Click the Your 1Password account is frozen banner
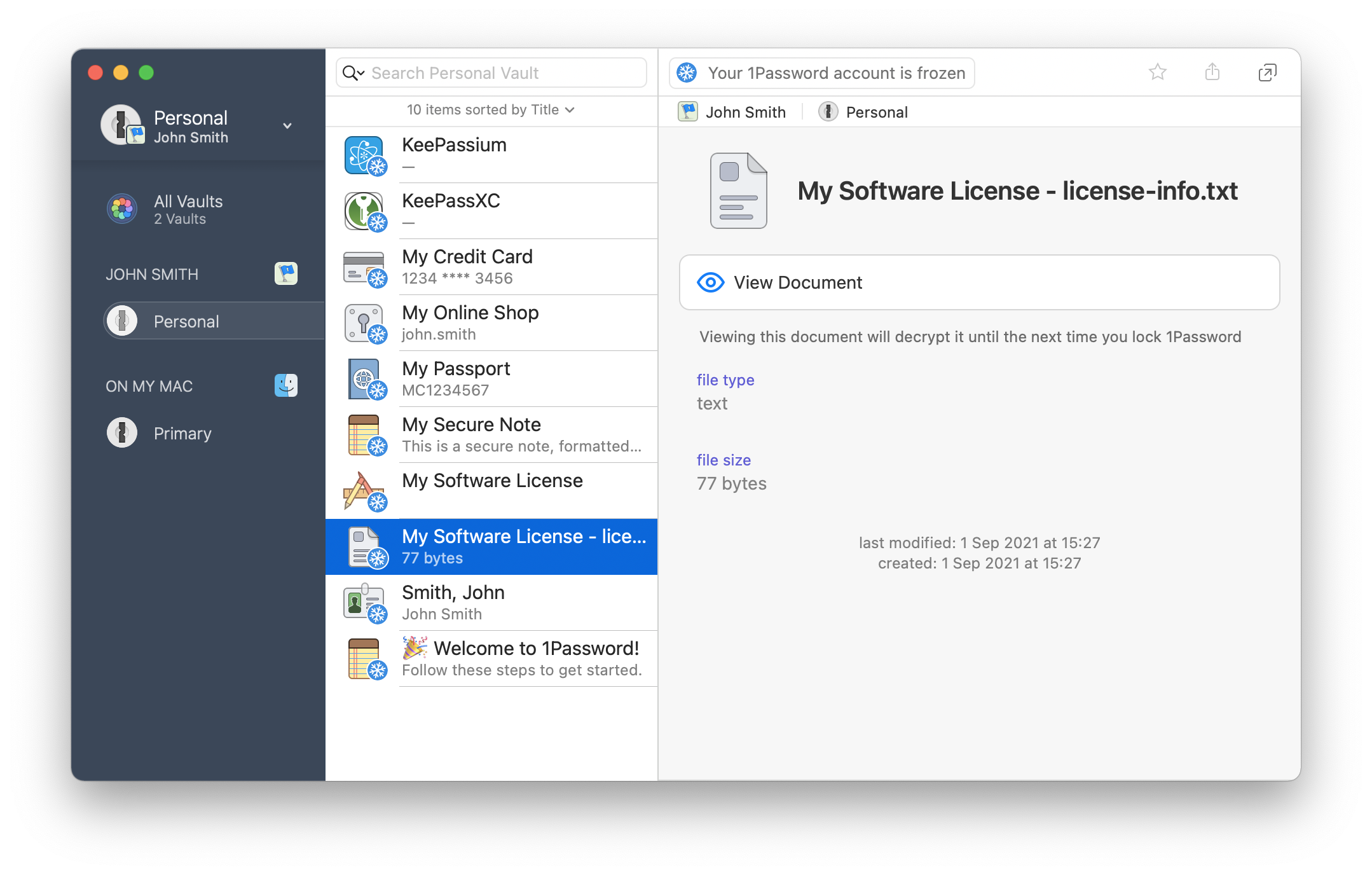 [x=821, y=72]
